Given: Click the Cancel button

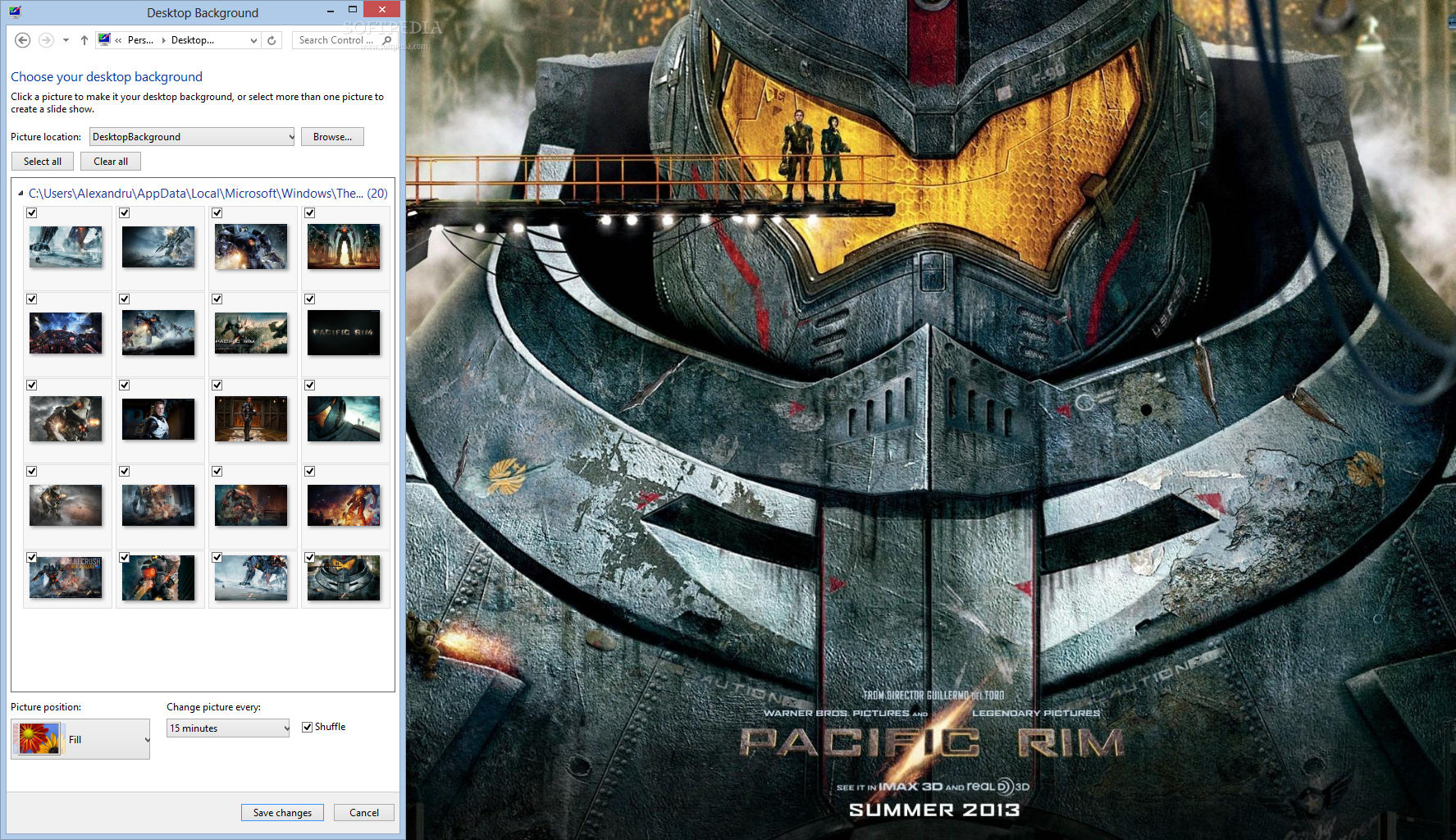Looking at the screenshot, I should (364, 813).
